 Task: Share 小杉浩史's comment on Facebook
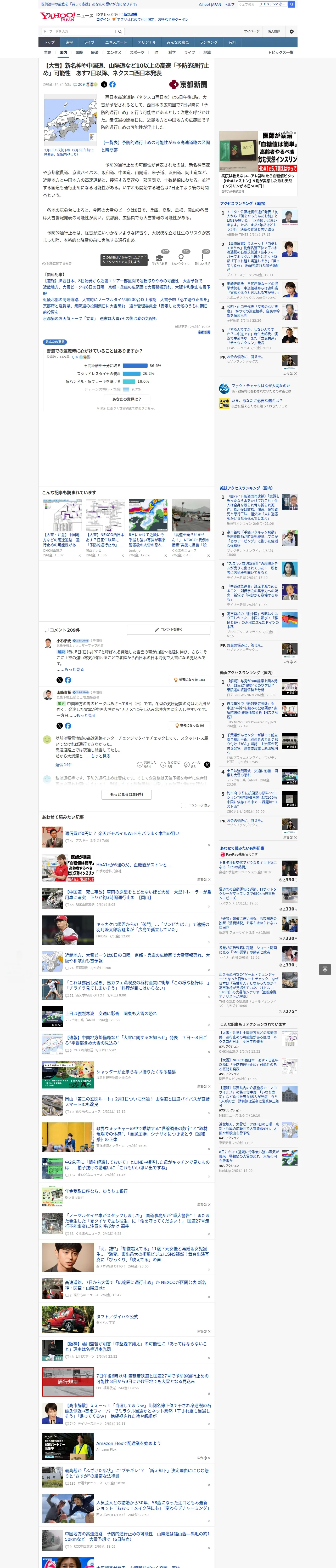[x=68, y=680]
